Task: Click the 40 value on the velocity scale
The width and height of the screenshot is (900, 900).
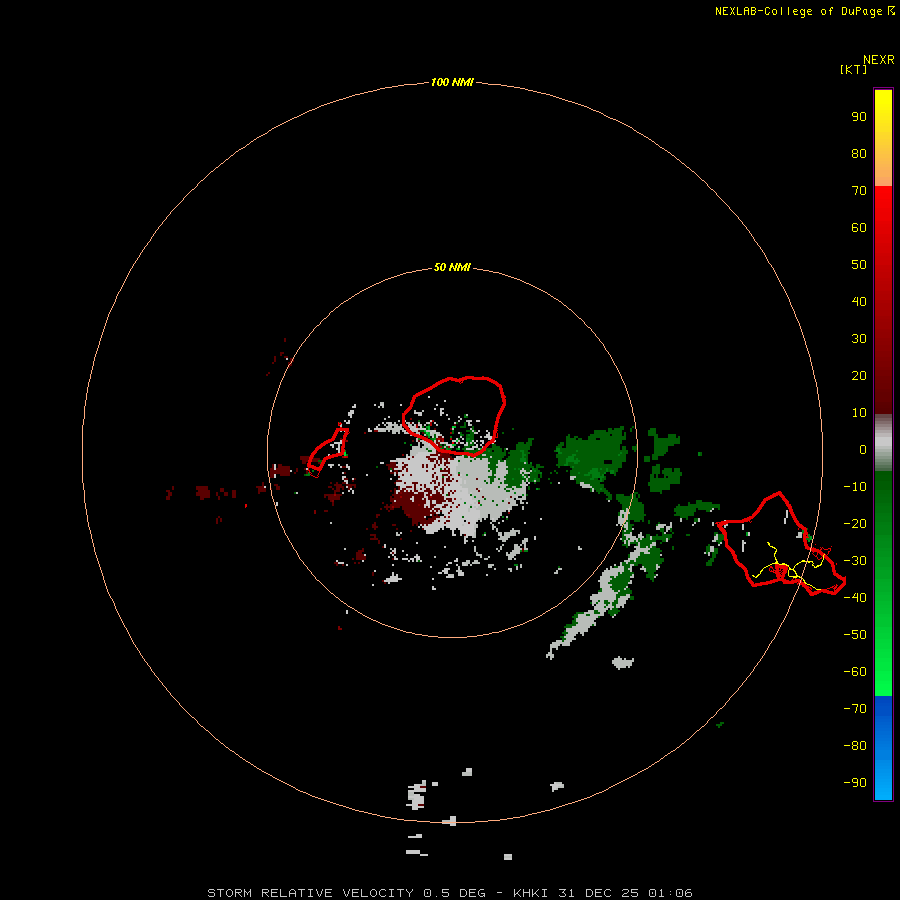Action: pyautogui.click(x=859, y=301)
